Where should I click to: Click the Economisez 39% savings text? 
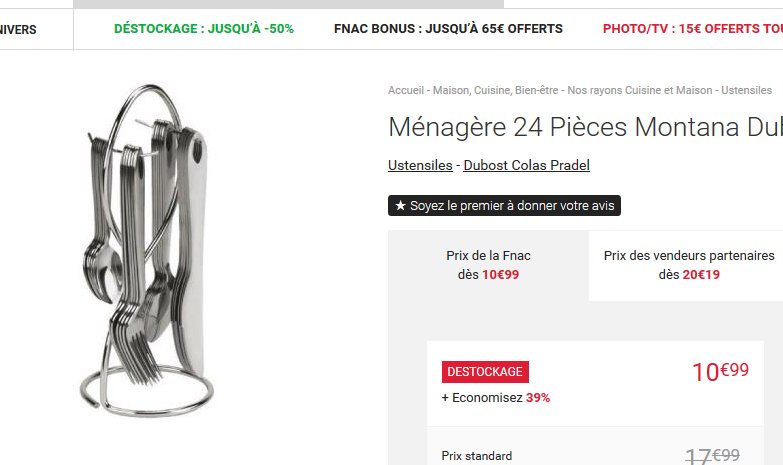pos(495,398)
